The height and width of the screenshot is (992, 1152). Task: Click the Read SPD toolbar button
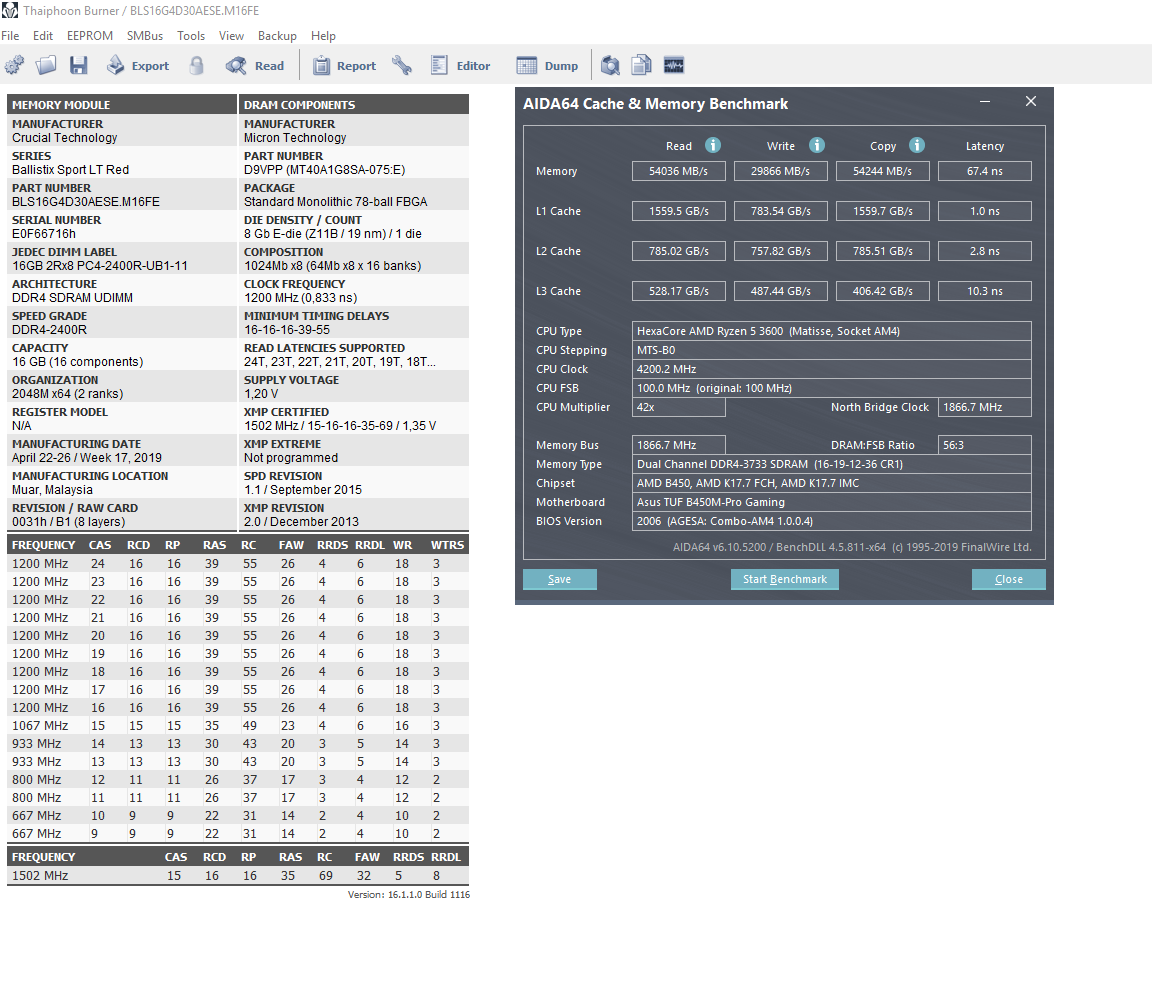pyautogui.click(x=255, y=65)
